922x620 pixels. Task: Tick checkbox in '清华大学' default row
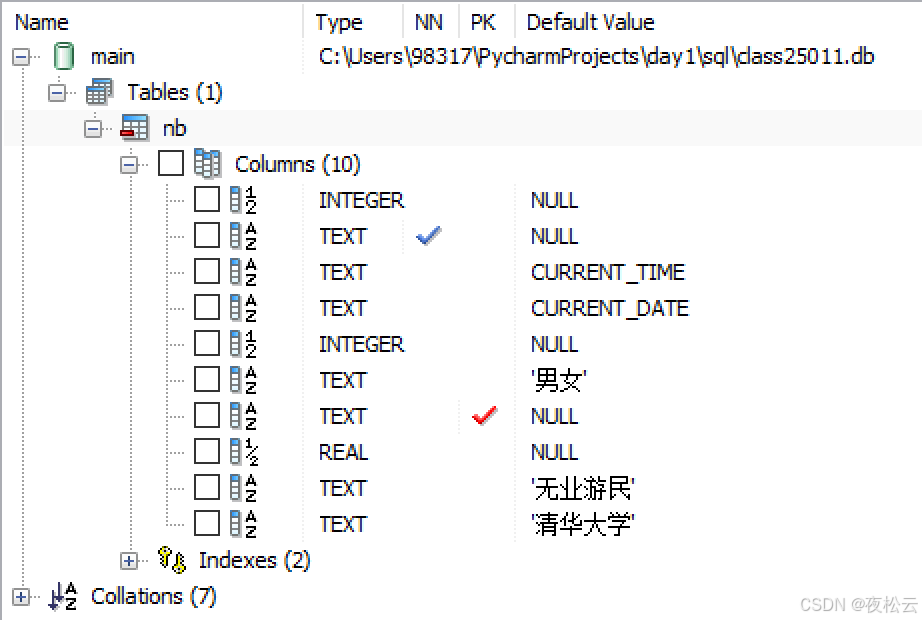(207, 523)
